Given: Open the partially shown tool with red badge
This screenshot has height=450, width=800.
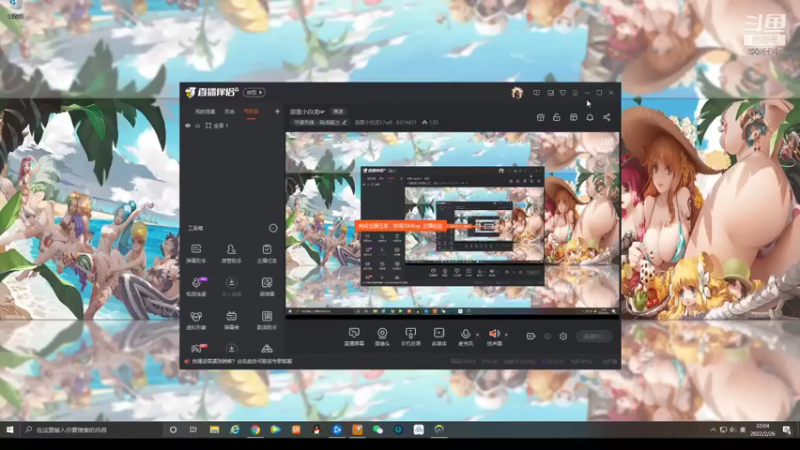Looking at the screenshot, I should pyautogui.click(x=197, y=348).
